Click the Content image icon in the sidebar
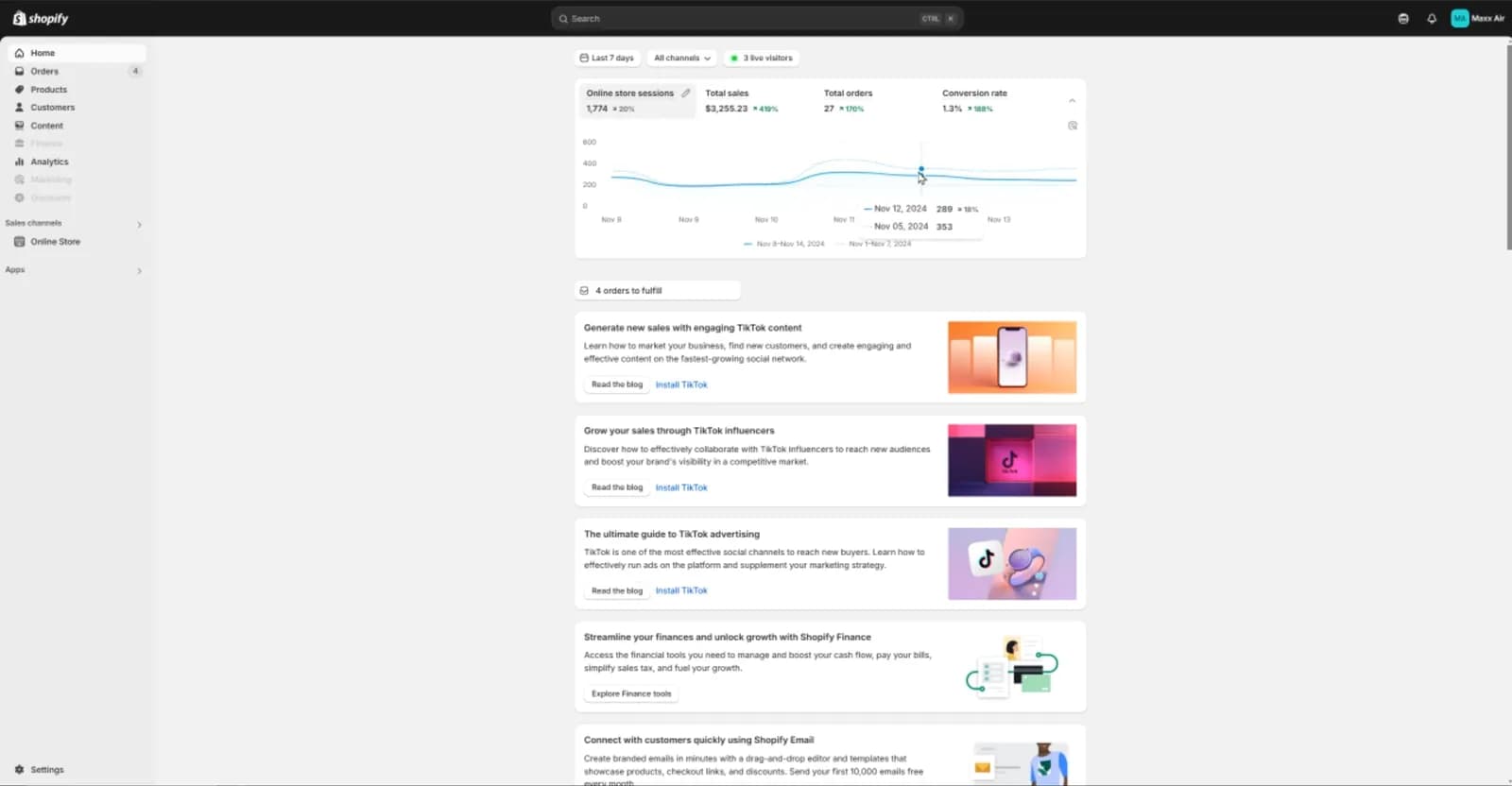Viewport: 1512px width, 786px height. 20,126
